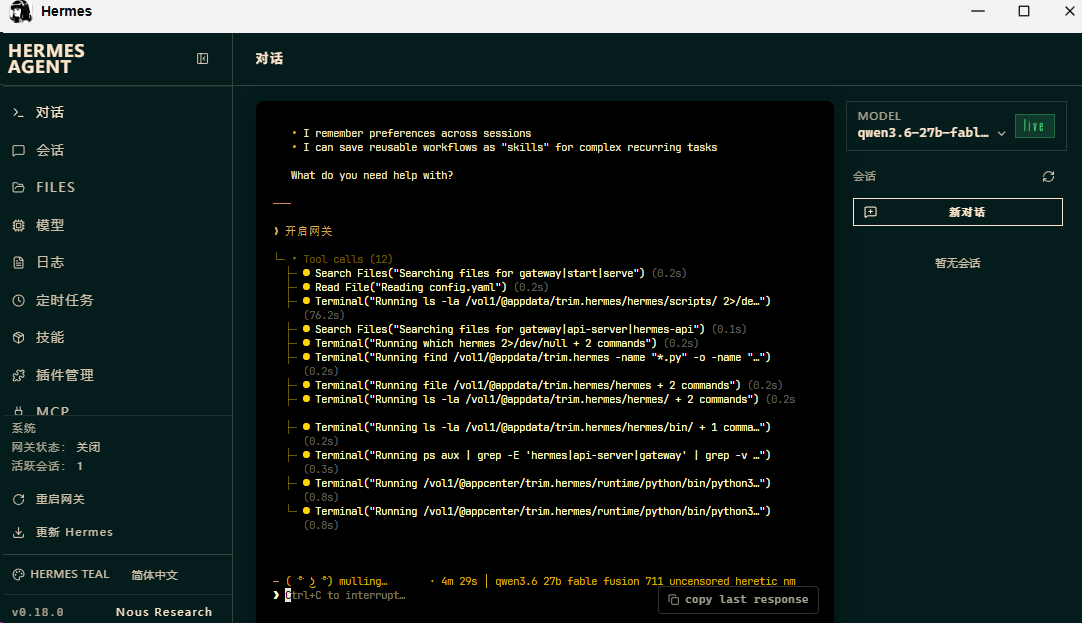
Task: Click the new-chat plus icon in 新对话
Action: click(871, 212)
